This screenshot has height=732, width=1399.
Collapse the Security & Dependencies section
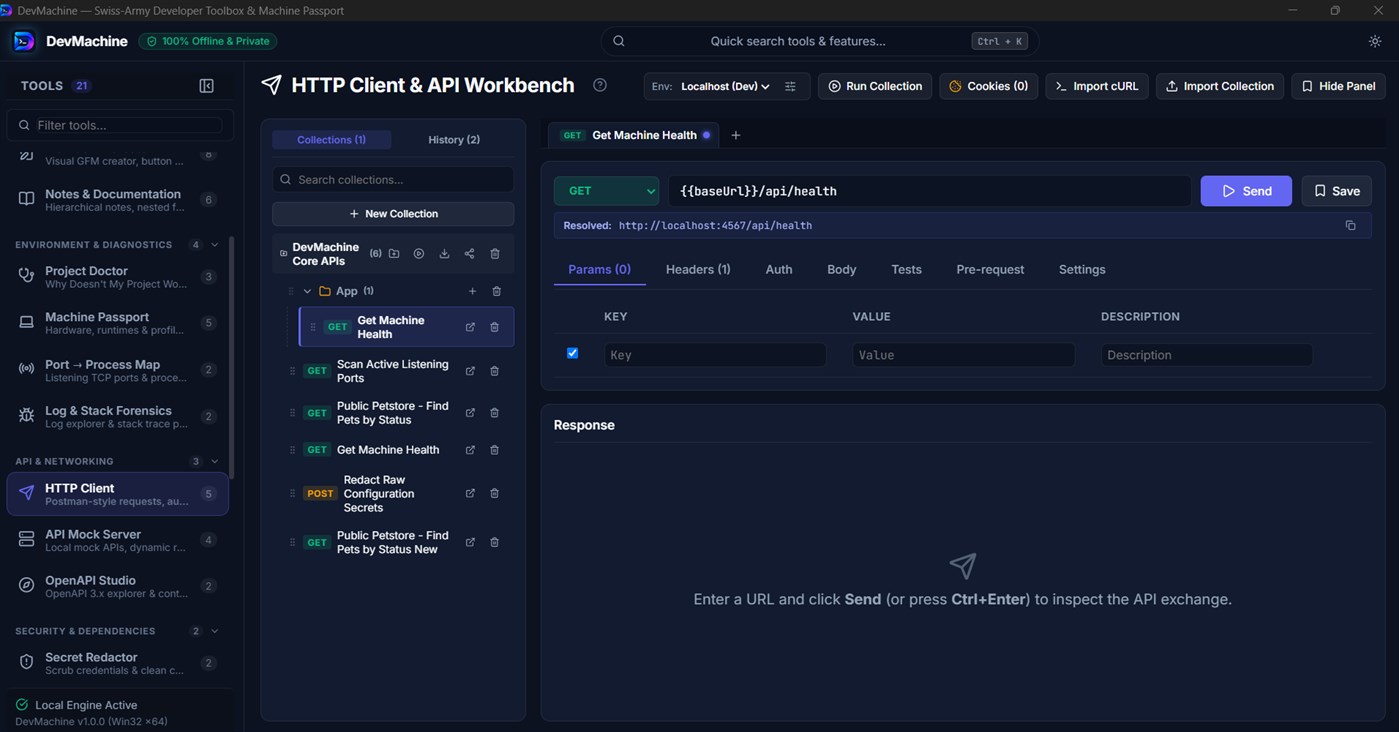(x=215, y=631)
